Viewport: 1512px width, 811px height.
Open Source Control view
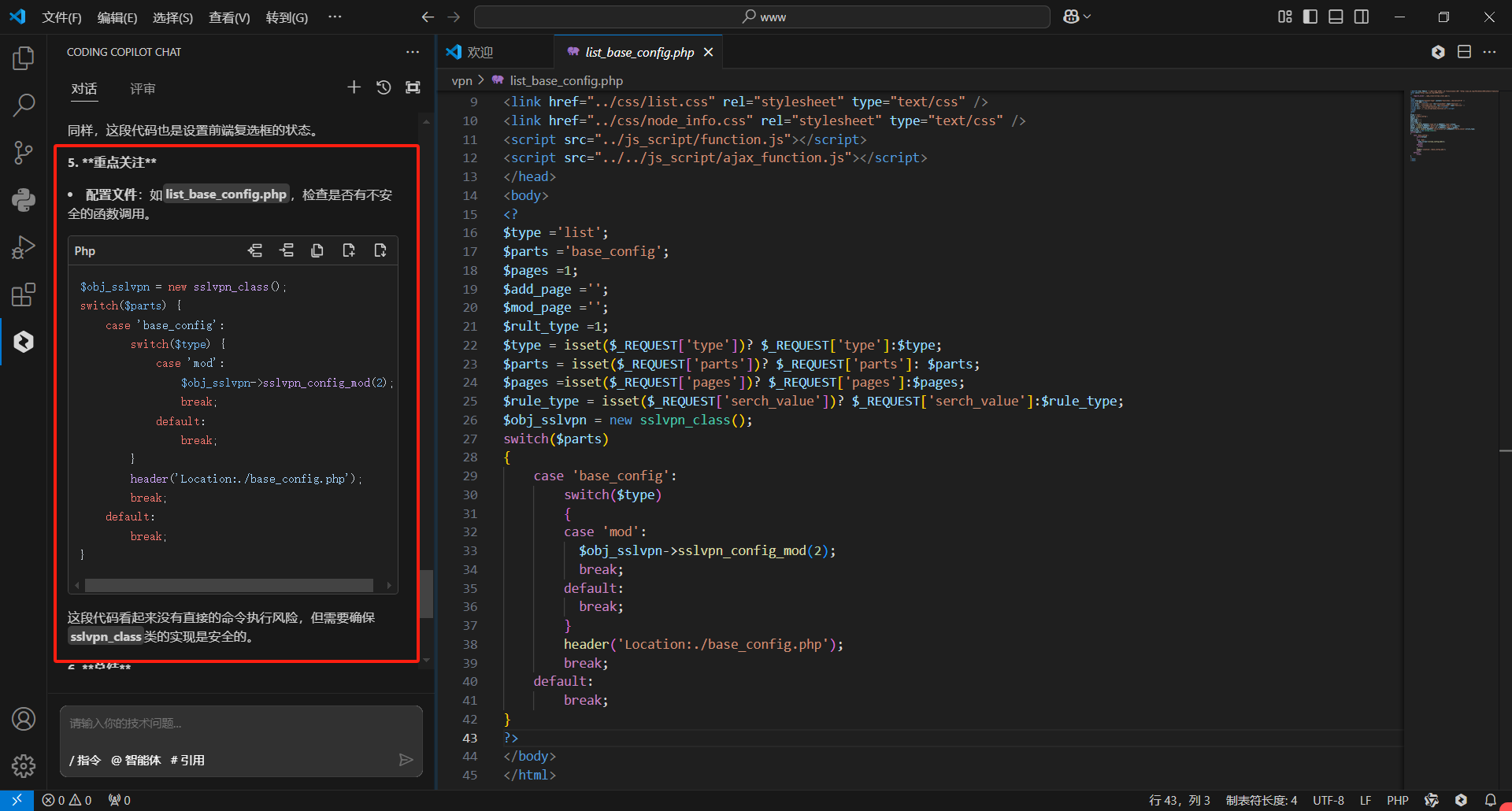(24, 153)
